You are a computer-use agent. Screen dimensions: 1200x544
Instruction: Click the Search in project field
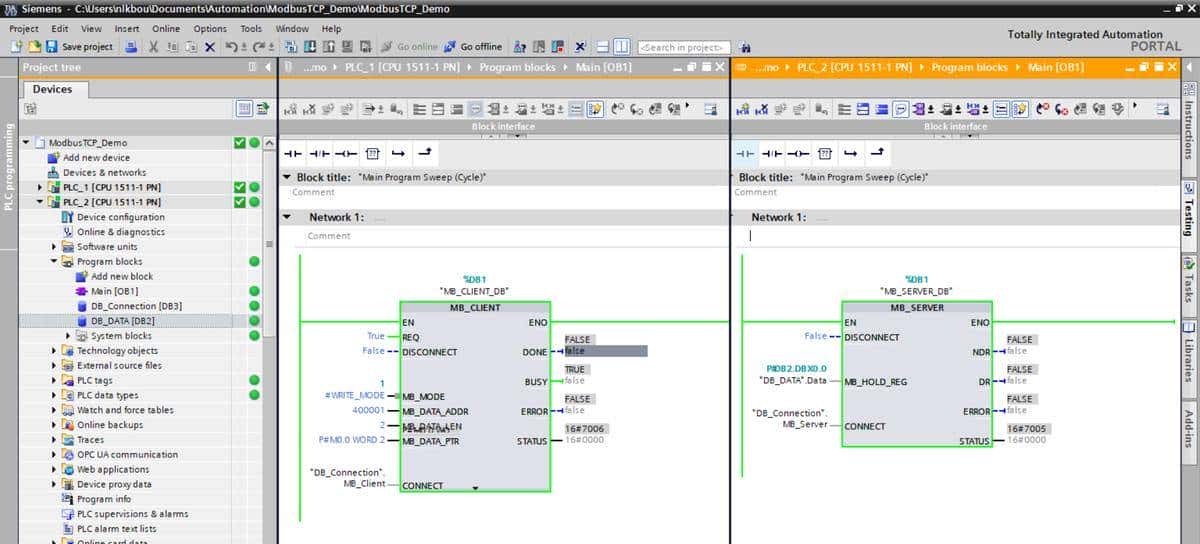pyautogui.click(x=684, y=47)
